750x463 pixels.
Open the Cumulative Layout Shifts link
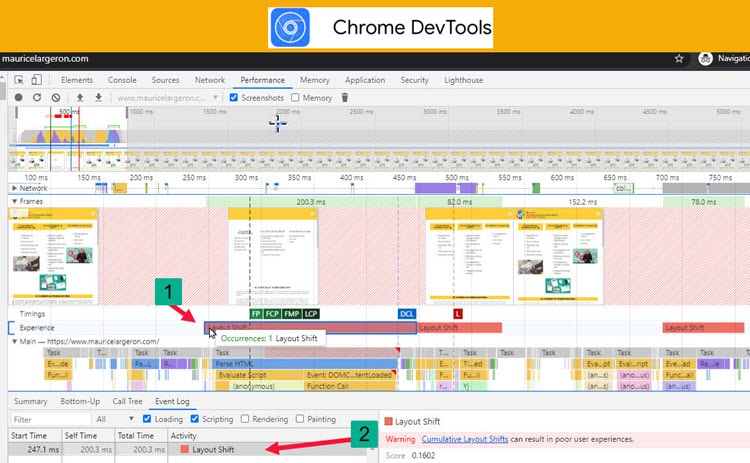click(x=464, y=439)
